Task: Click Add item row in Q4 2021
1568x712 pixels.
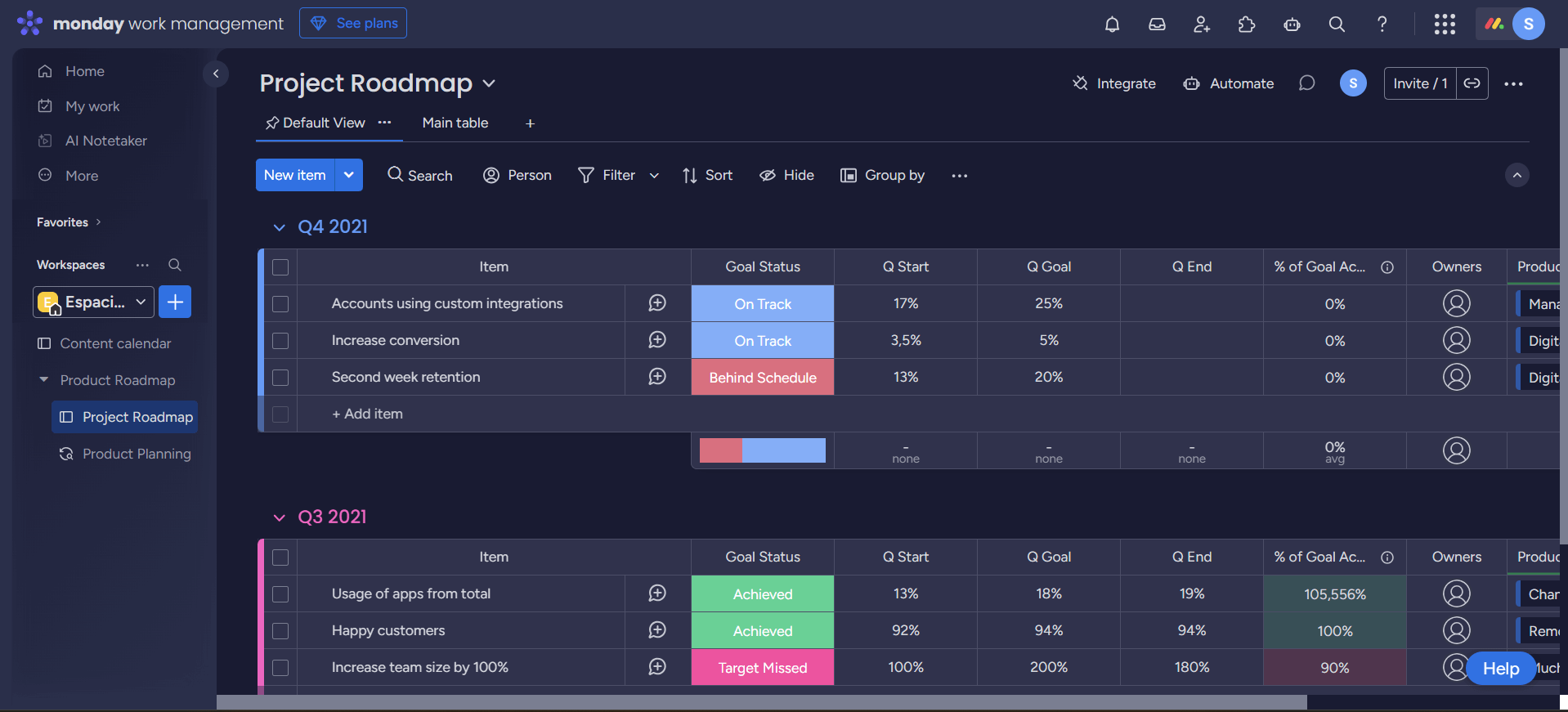Action: [x=367, y=414]
